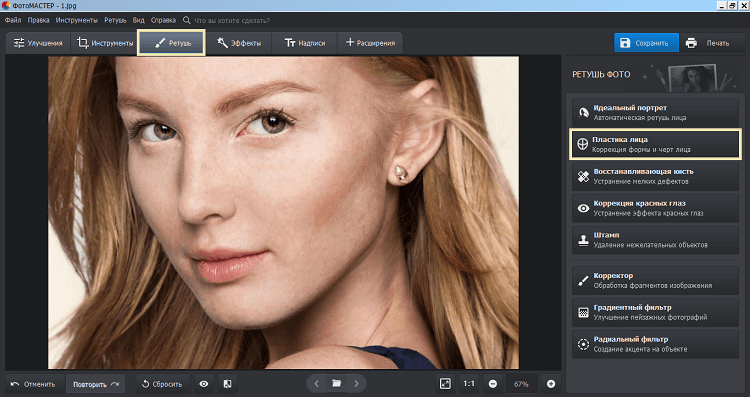Open Градиентный фильтр tool
This screenshot has width=750, height=397.
coord(655,312)
